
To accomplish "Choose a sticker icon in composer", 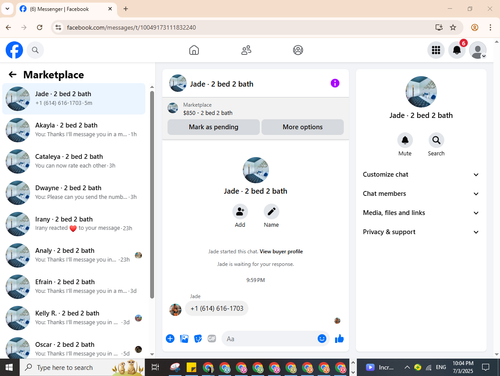I will coord(198,339).
